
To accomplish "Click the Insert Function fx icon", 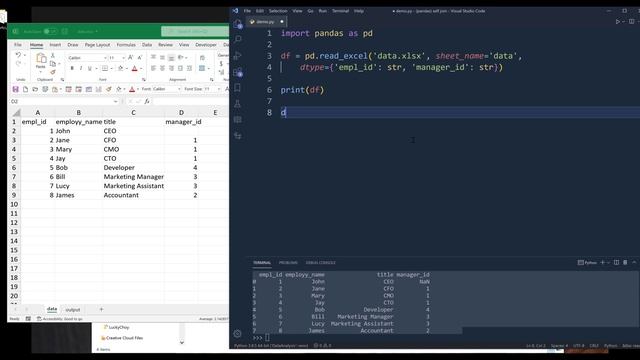I will [147, 101].
